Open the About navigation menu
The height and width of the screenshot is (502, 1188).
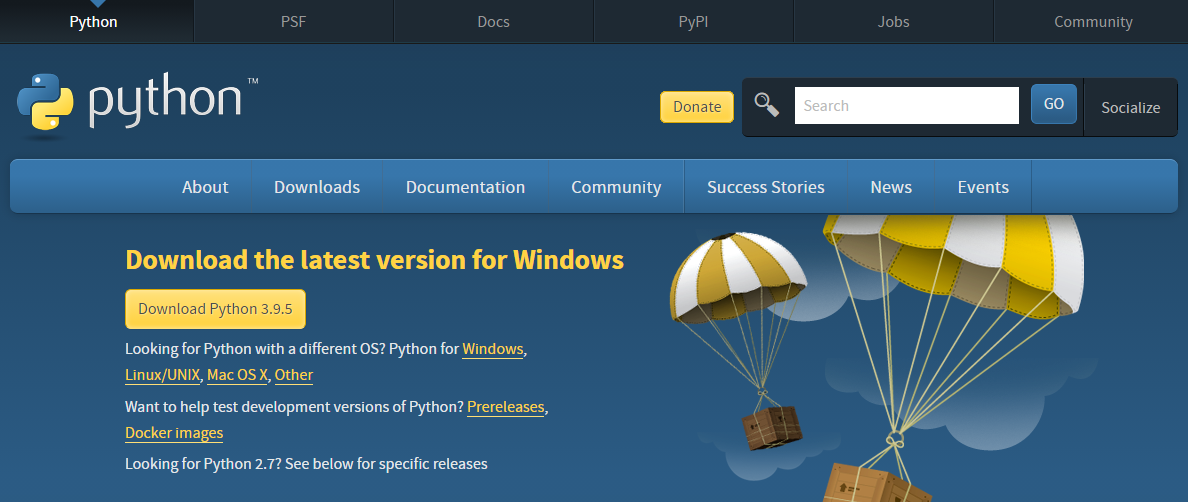(x=205, y=187)
